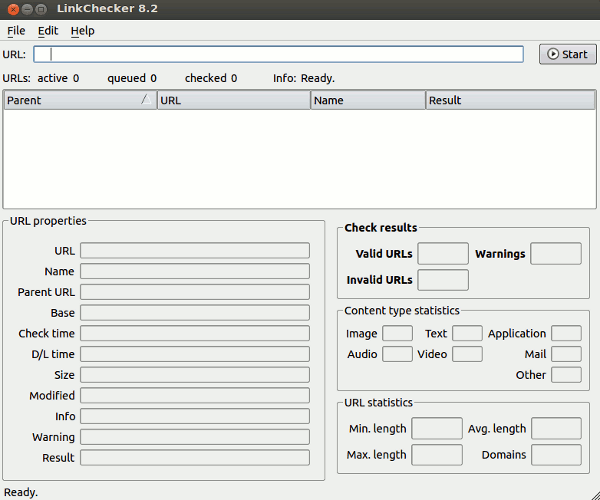Image resolution: width=600 pixels, height=500 pixels.
Task: Click the 'Info: Ready.' status text
Action: tap(304, 78)
